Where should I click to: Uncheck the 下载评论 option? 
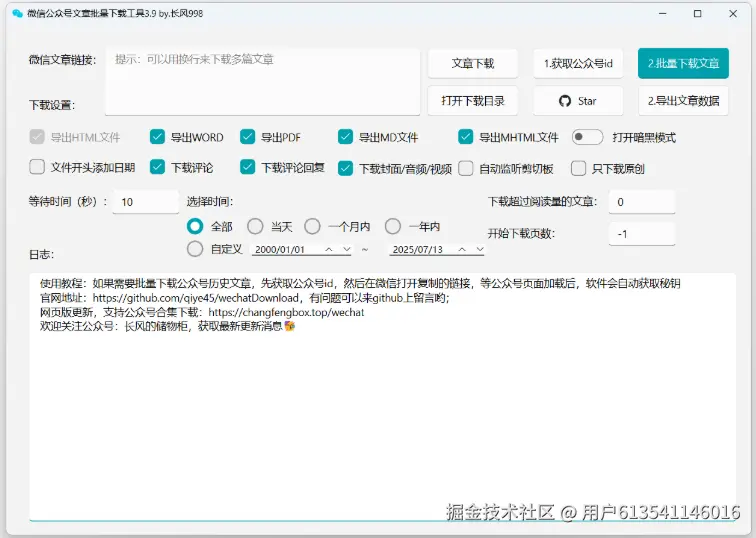157,167
